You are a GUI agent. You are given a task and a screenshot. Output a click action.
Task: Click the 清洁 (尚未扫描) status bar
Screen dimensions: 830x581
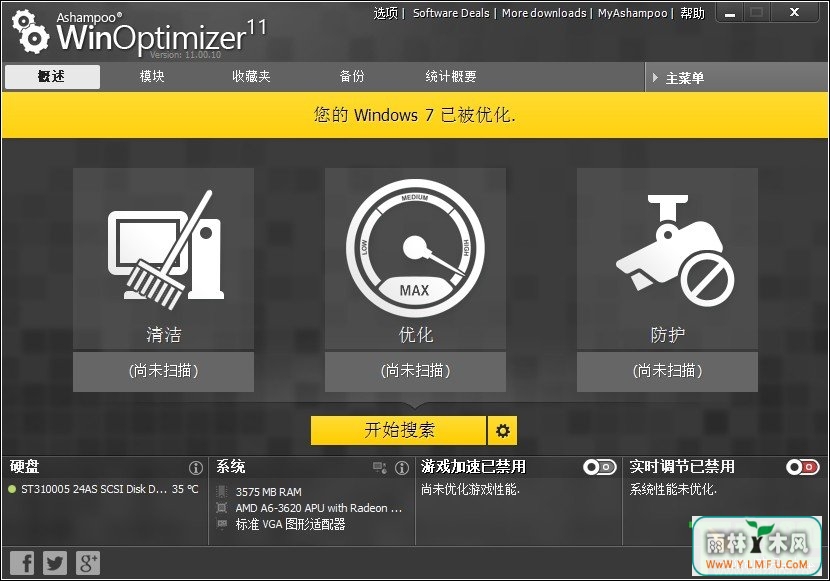click(x=164, y=372)
